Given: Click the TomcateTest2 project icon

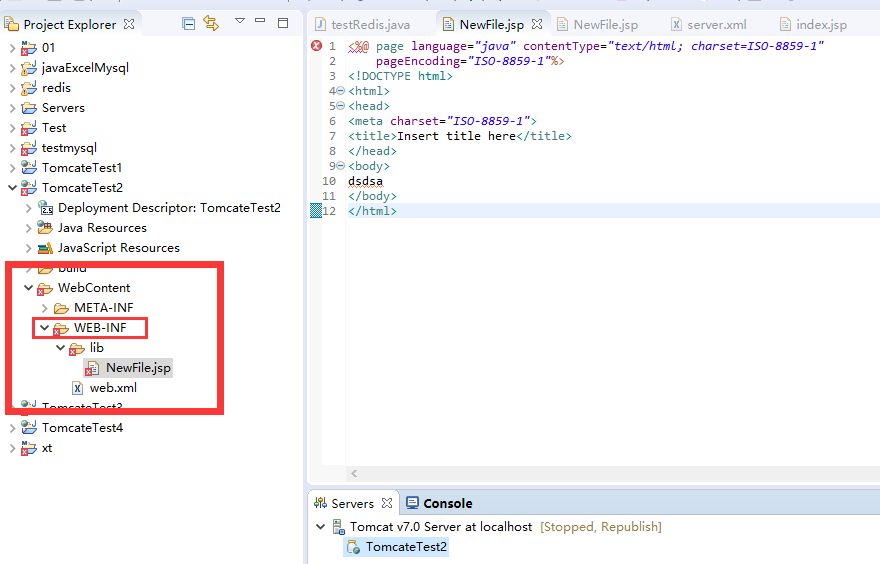Looking at the screenshot, I should [x=29, y=188].
